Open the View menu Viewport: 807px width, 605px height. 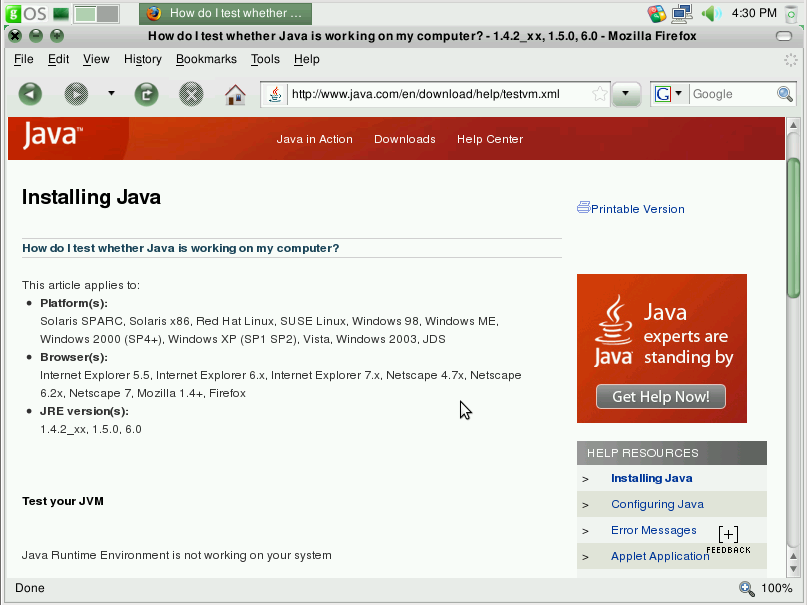(x=96, y=59)
